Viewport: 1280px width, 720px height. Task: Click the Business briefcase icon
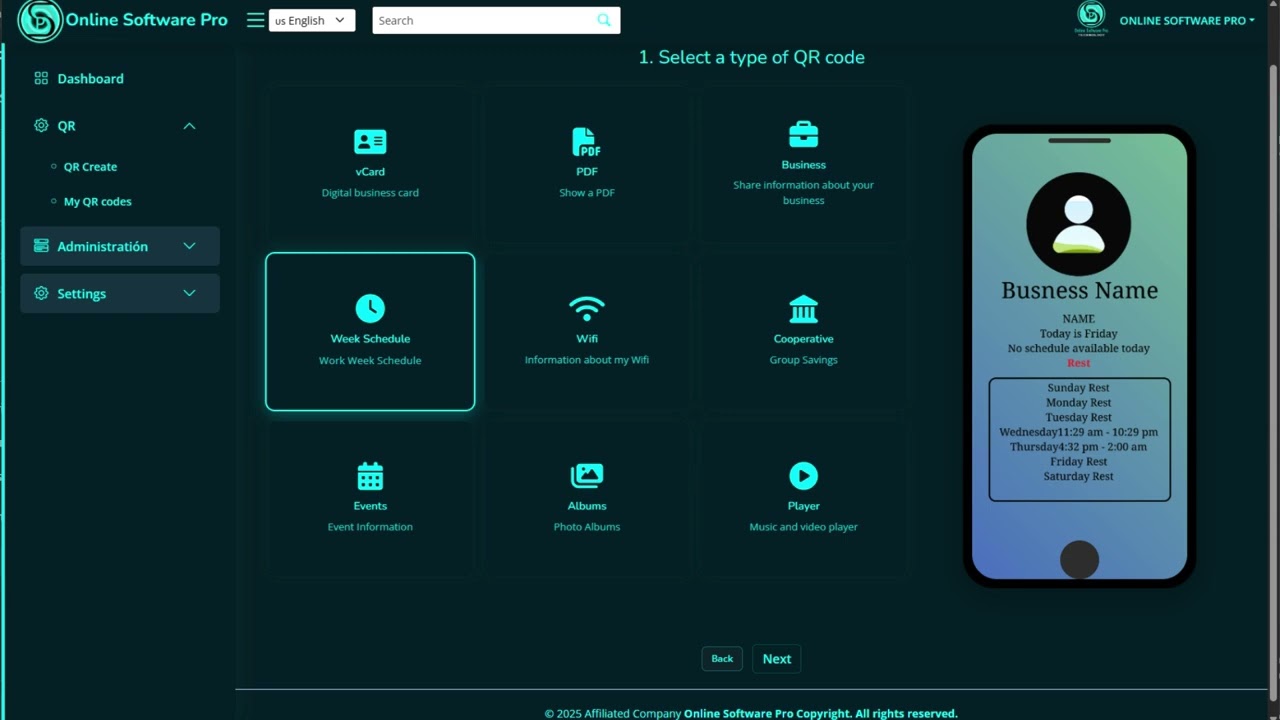[803, 134]
